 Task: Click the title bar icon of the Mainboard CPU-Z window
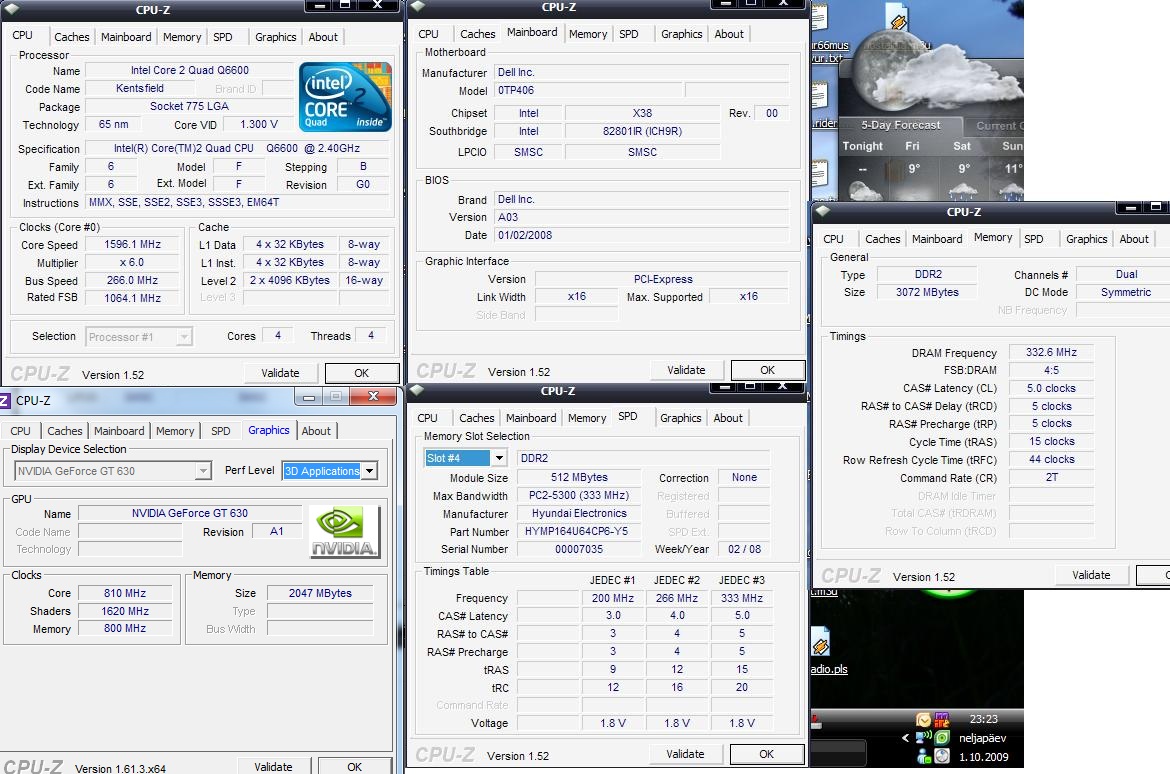coord(418,6)
